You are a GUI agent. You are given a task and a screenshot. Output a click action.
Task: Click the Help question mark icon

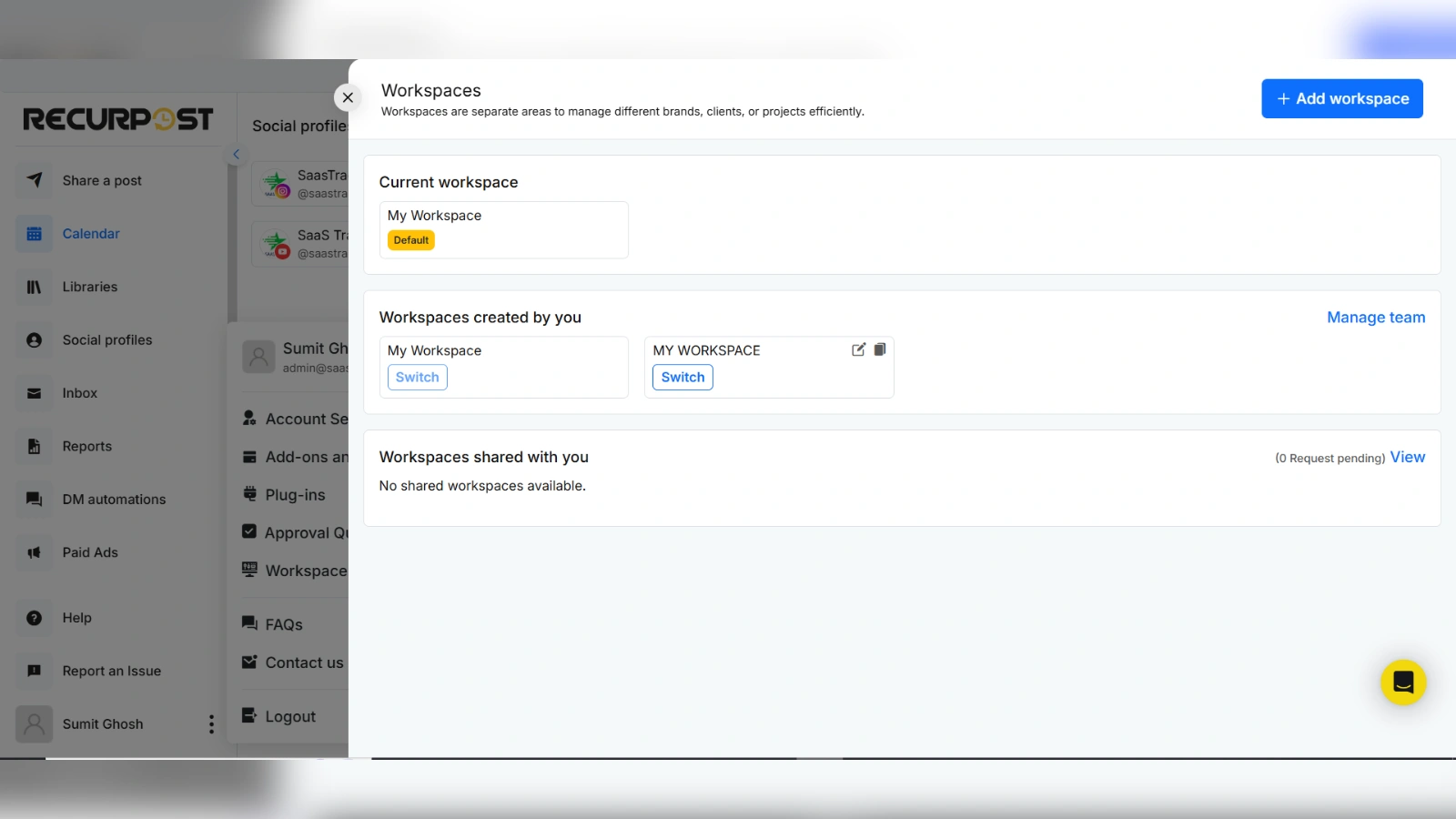[x=35, y=618]
